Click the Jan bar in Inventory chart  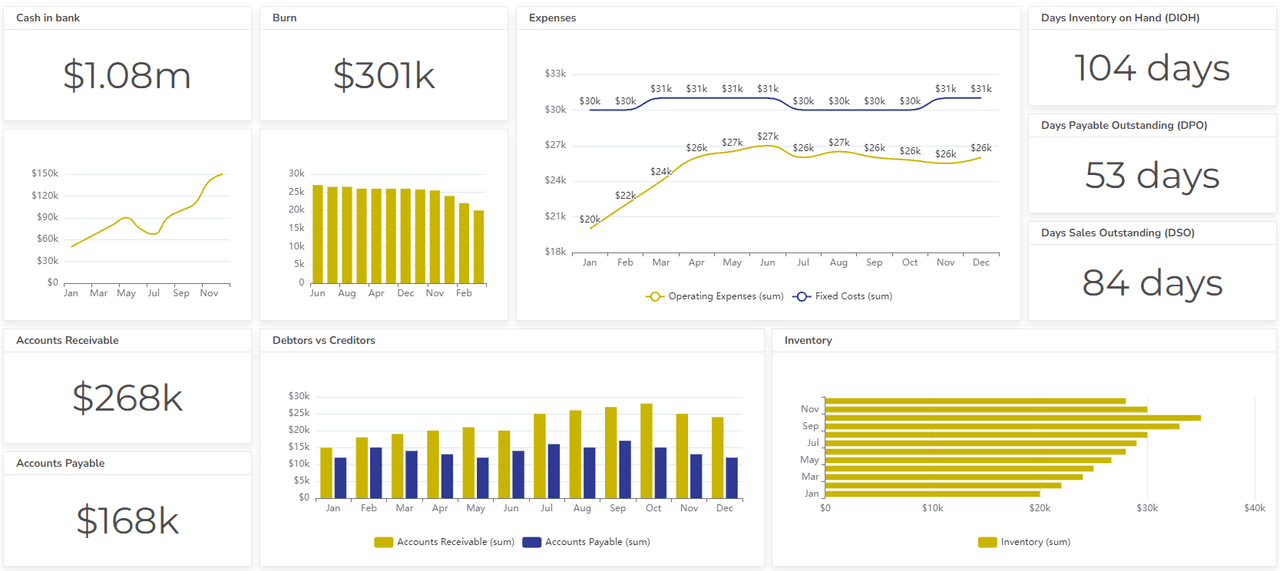932,493
